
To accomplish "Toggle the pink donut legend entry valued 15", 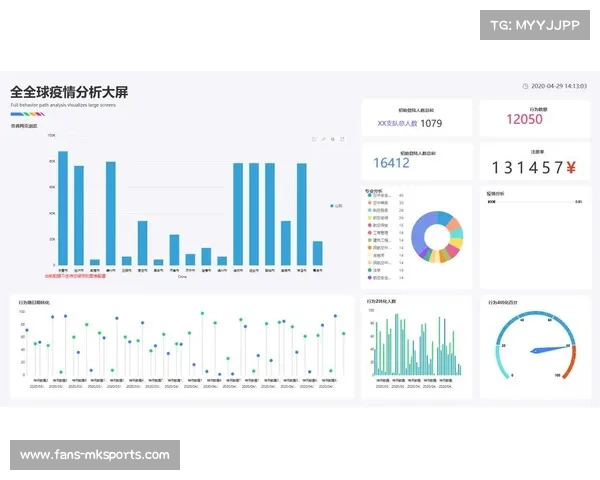I will [370, 225].
